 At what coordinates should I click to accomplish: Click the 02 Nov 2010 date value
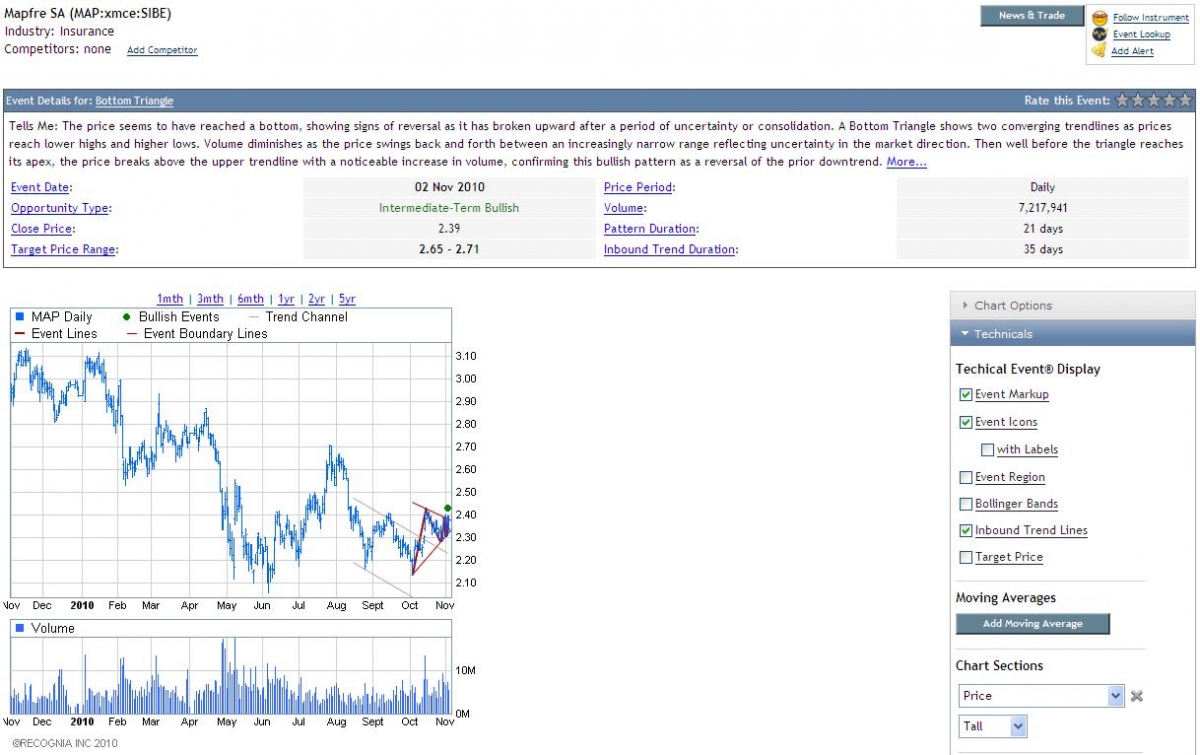coord(450,187)
